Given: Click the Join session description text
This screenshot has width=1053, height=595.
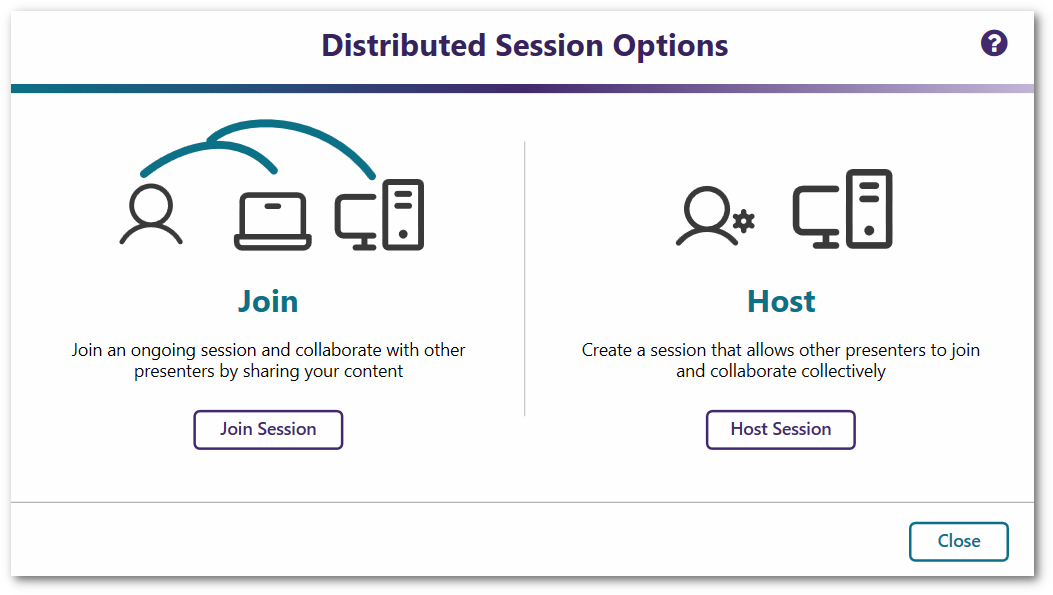Looking at the screenshot, I should pyautogui.click(x=268, y=360).
